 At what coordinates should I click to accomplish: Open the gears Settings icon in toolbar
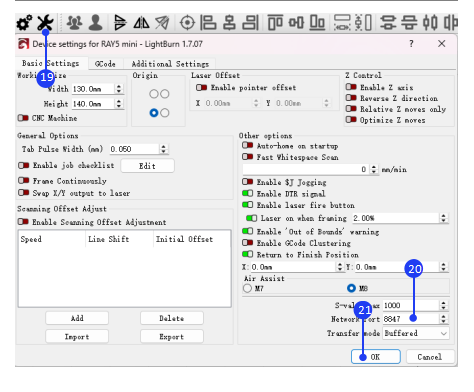click(24, 23)
